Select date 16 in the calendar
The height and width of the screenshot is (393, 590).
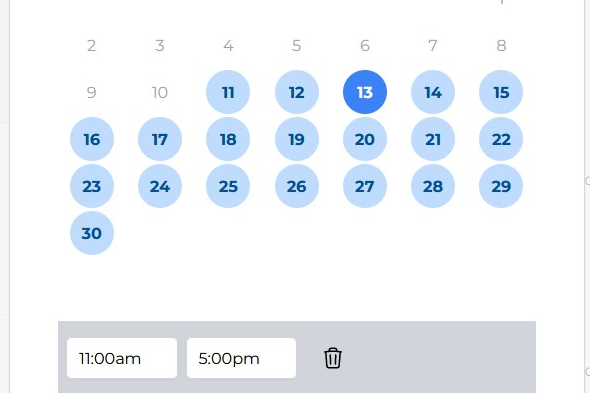pos(92,139)
